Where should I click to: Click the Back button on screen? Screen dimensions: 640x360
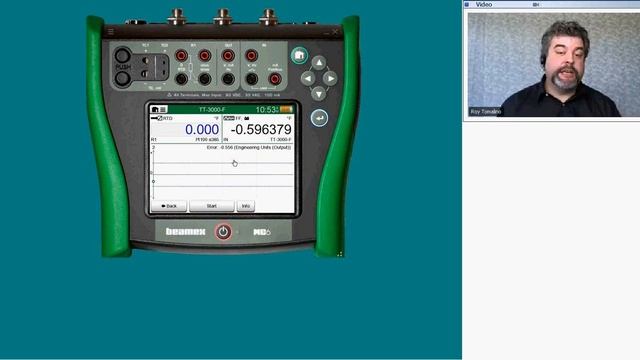(x=169, y=206)
